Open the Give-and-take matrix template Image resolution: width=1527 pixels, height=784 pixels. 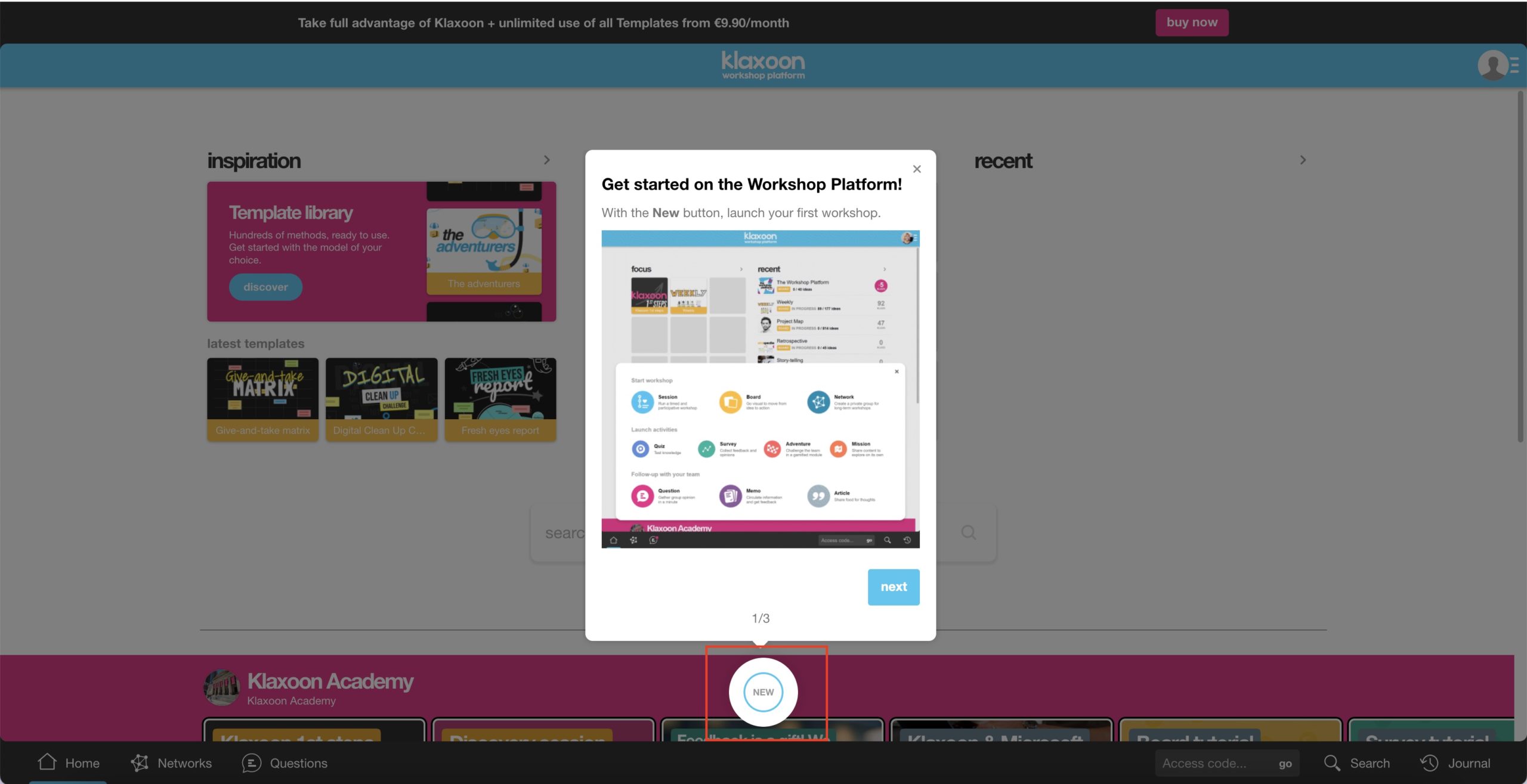tap(262, 399)
